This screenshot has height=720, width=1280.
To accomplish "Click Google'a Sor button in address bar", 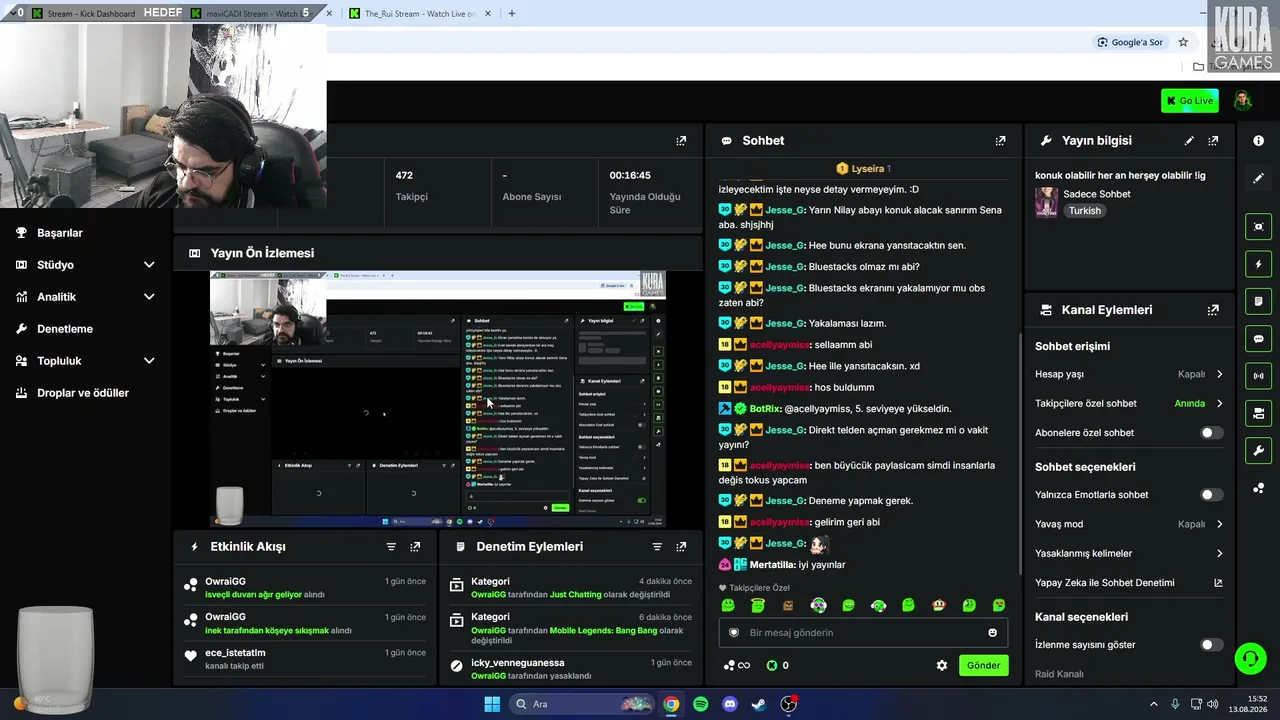I will pyautogui.click(x=1130, y=42).
